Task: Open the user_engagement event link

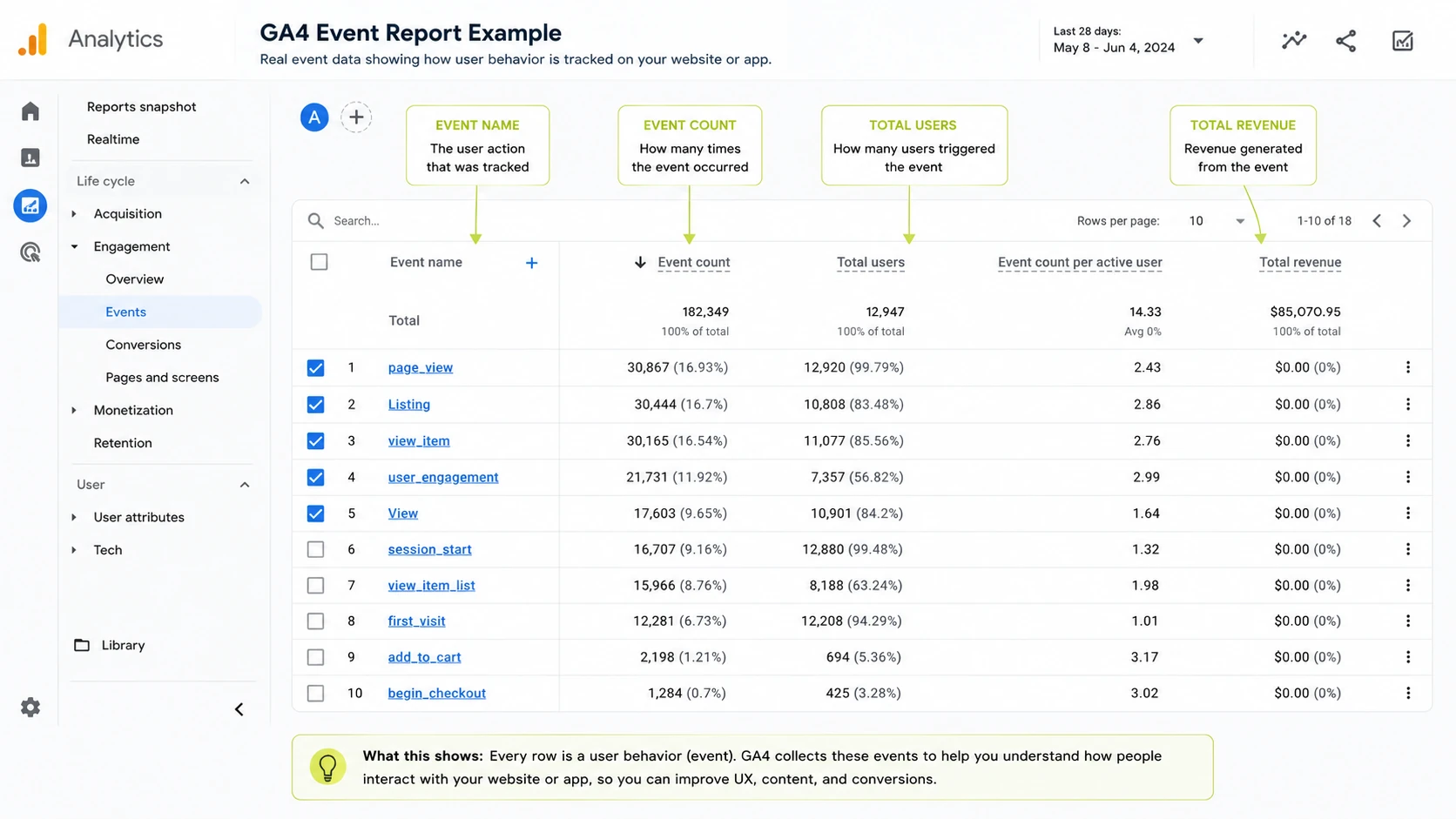Action: tap(443, 477)
